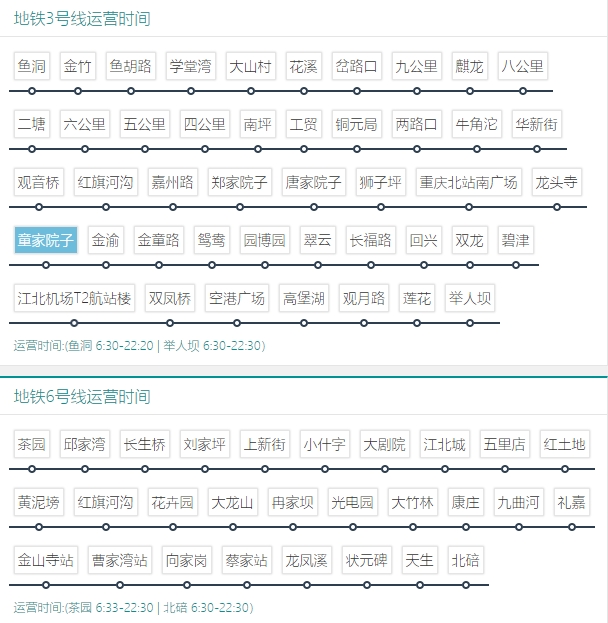Choose the 举人坝 terminal station
608x623 pixels.
[470, 299]
